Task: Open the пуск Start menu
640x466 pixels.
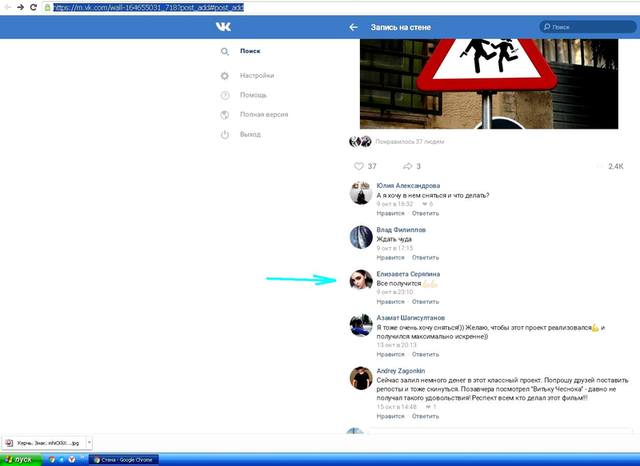Action: (20, 459)
